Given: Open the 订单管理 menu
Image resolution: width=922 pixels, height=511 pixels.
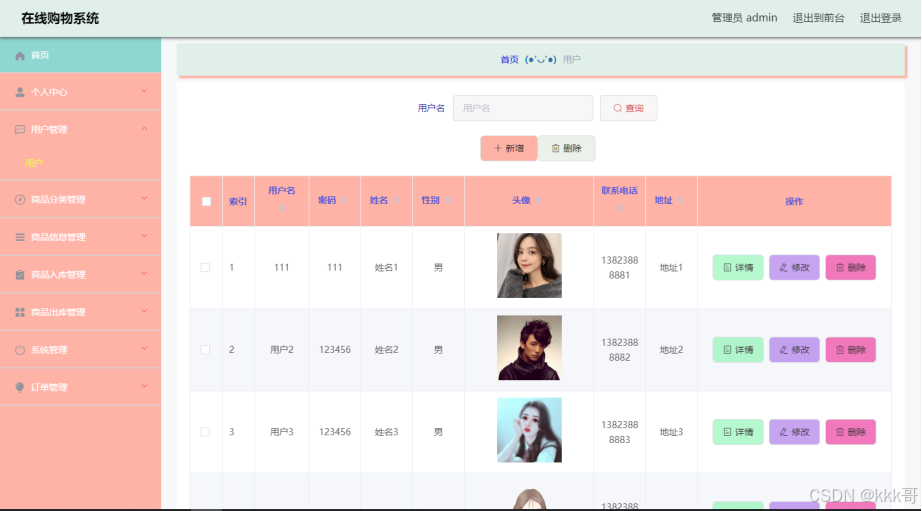Looking at the screenshot, I should click(81, 387).
